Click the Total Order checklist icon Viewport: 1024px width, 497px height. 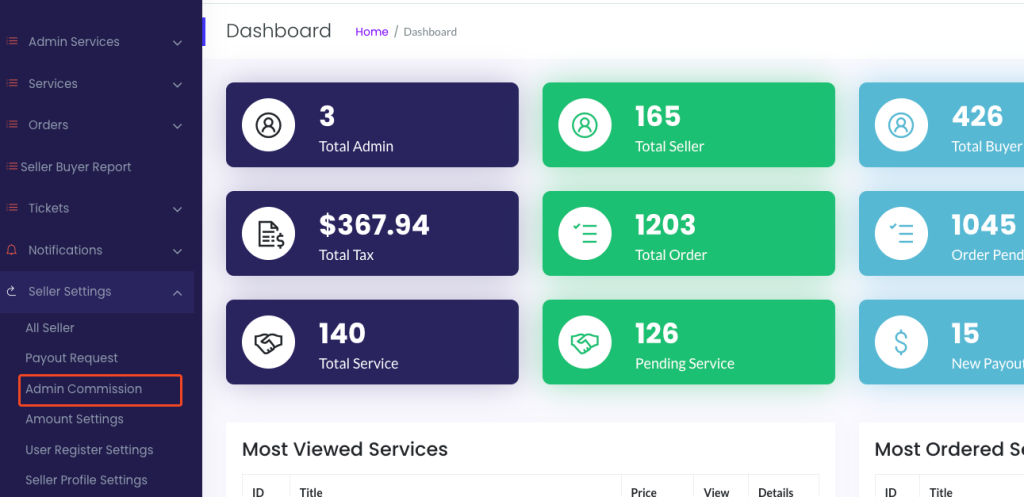tap(584, 233)
